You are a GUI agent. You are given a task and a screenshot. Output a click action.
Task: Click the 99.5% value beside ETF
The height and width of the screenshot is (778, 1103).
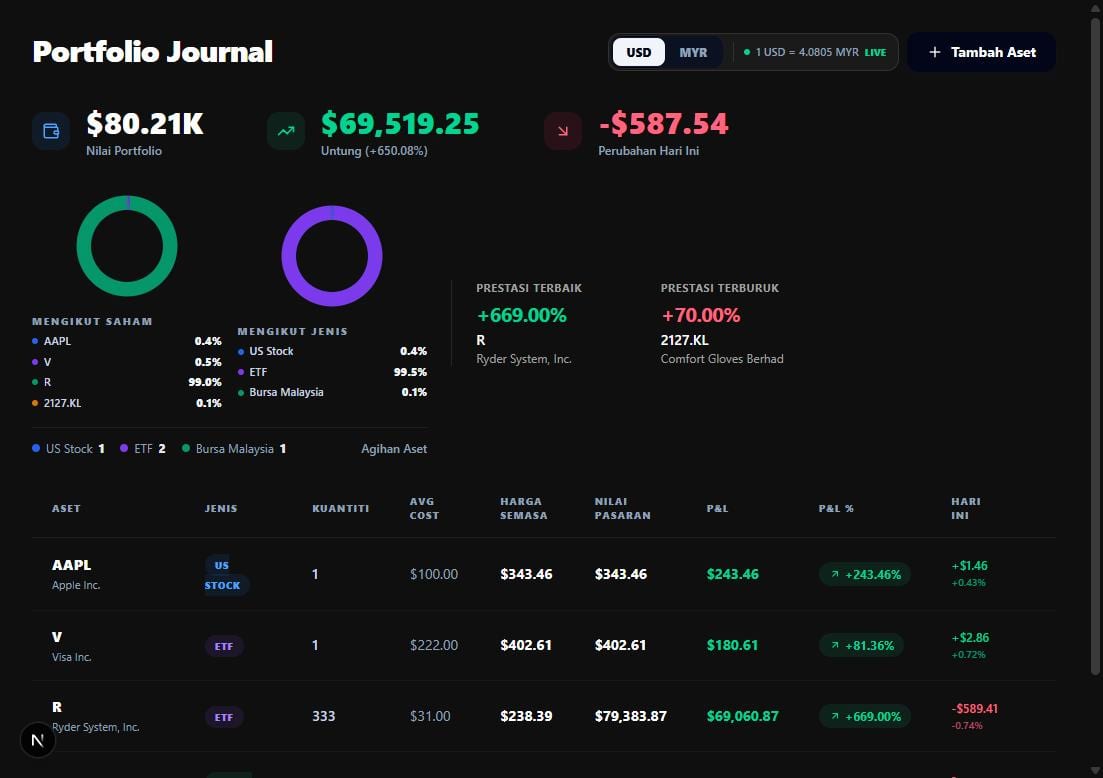[410, 372]
